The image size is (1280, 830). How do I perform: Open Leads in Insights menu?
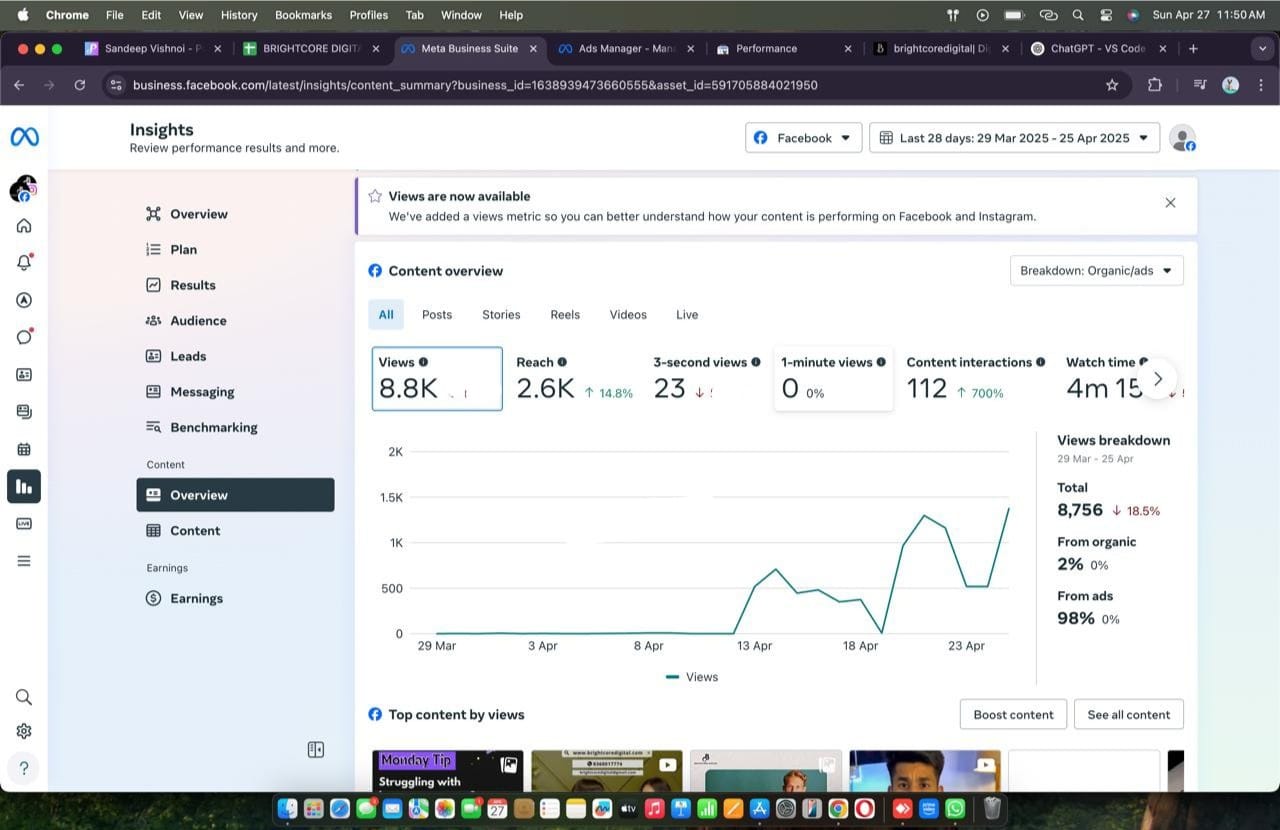click(188, 356)
